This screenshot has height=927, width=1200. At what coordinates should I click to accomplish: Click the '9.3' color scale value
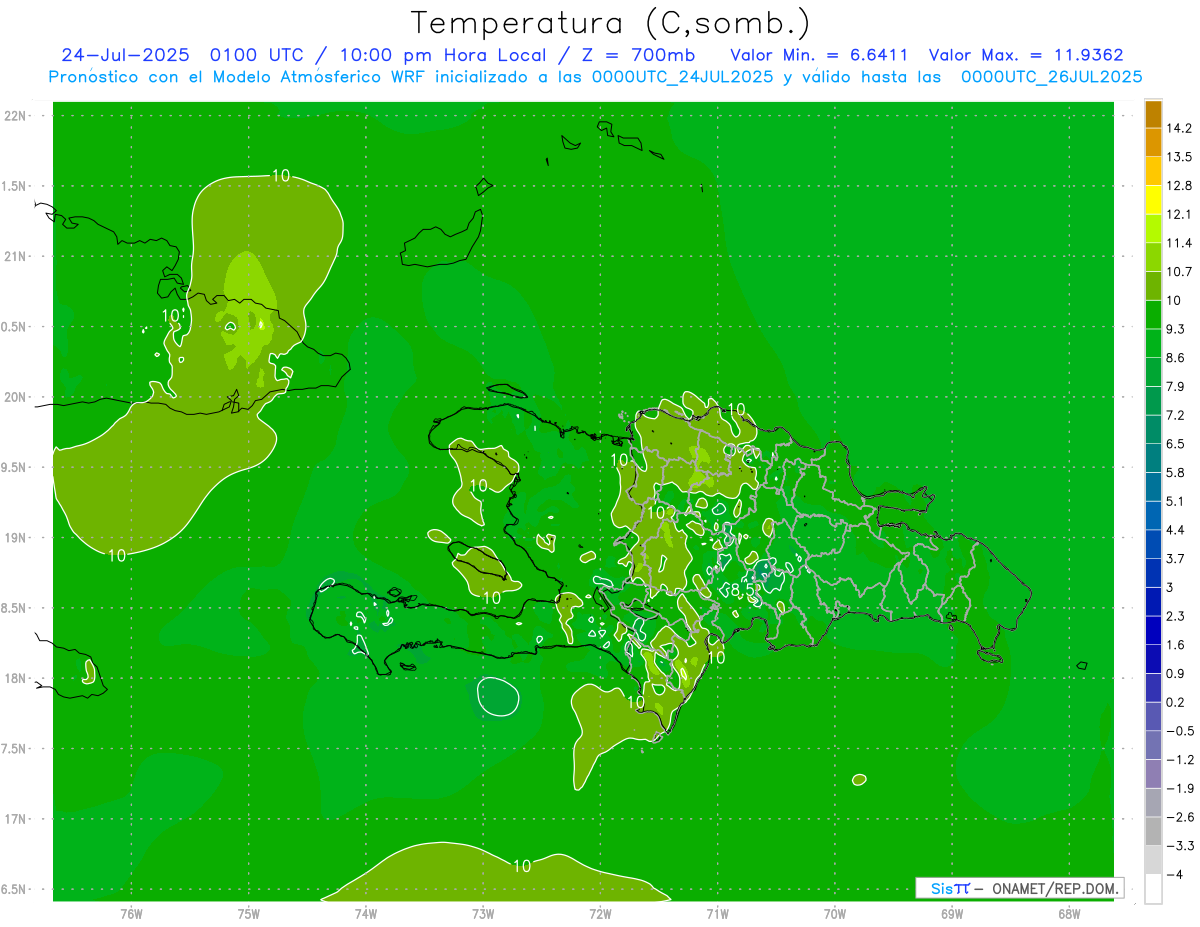coord(1176,329)
